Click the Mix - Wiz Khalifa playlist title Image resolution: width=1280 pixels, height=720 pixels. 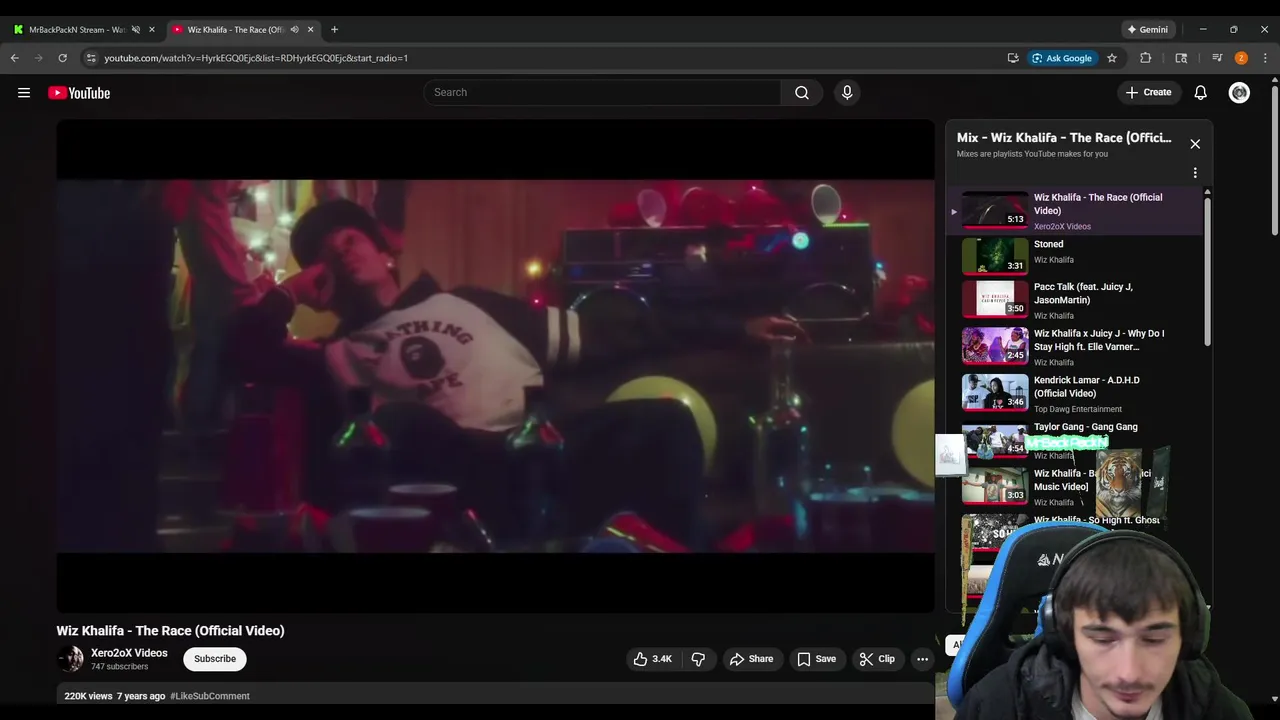pyautogui.click(x=1064, y=138)
